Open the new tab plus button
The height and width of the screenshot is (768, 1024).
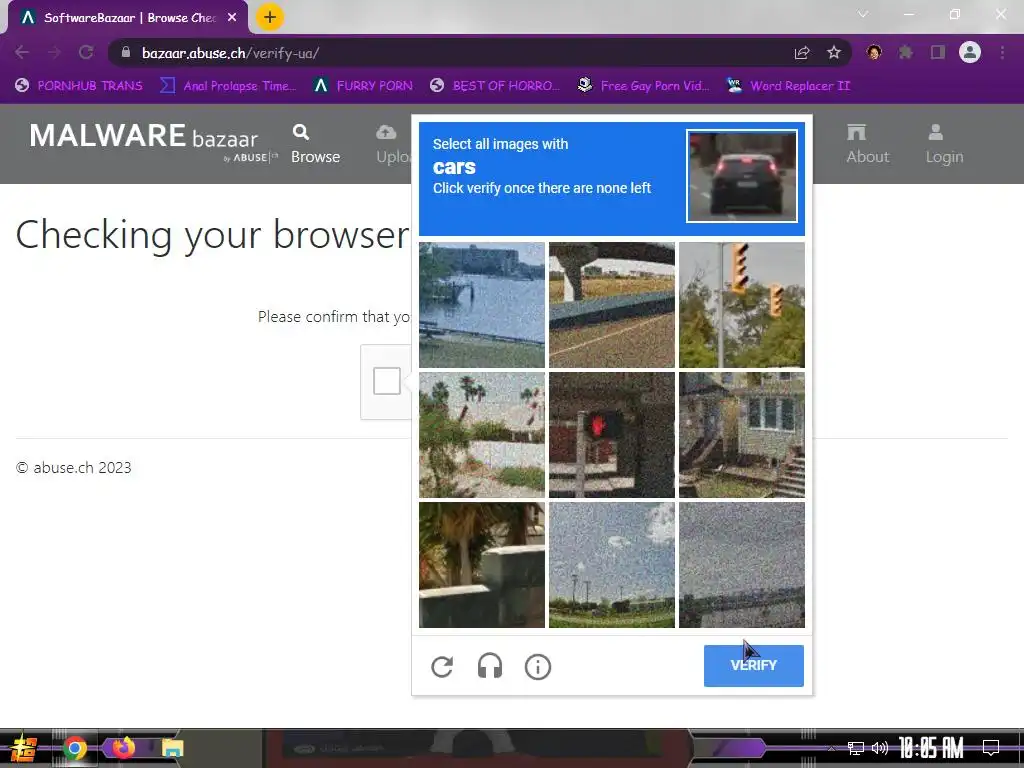pyautogui.click(x=270, y=18)
